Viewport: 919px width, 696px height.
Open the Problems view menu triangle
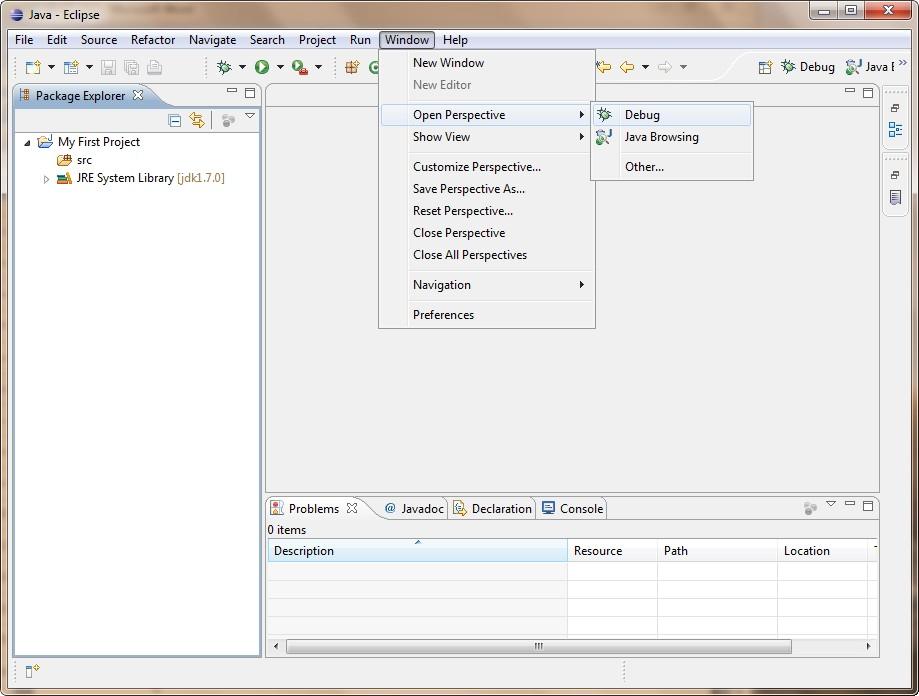pos(831,504)
